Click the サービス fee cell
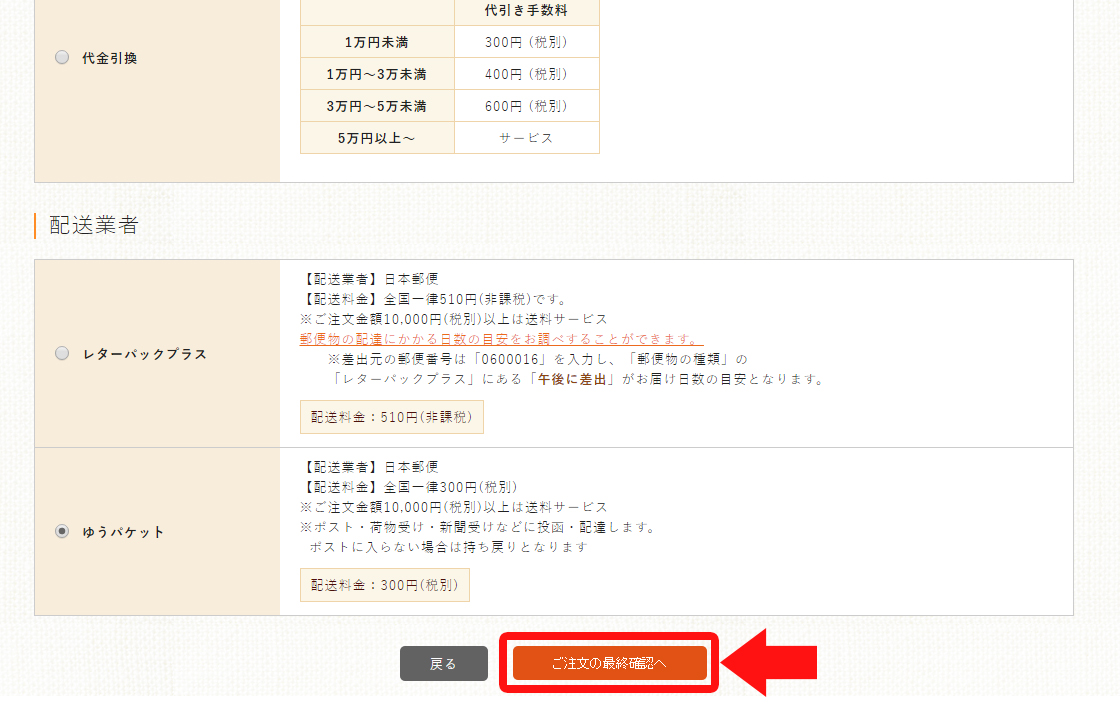 coord(526,138)
